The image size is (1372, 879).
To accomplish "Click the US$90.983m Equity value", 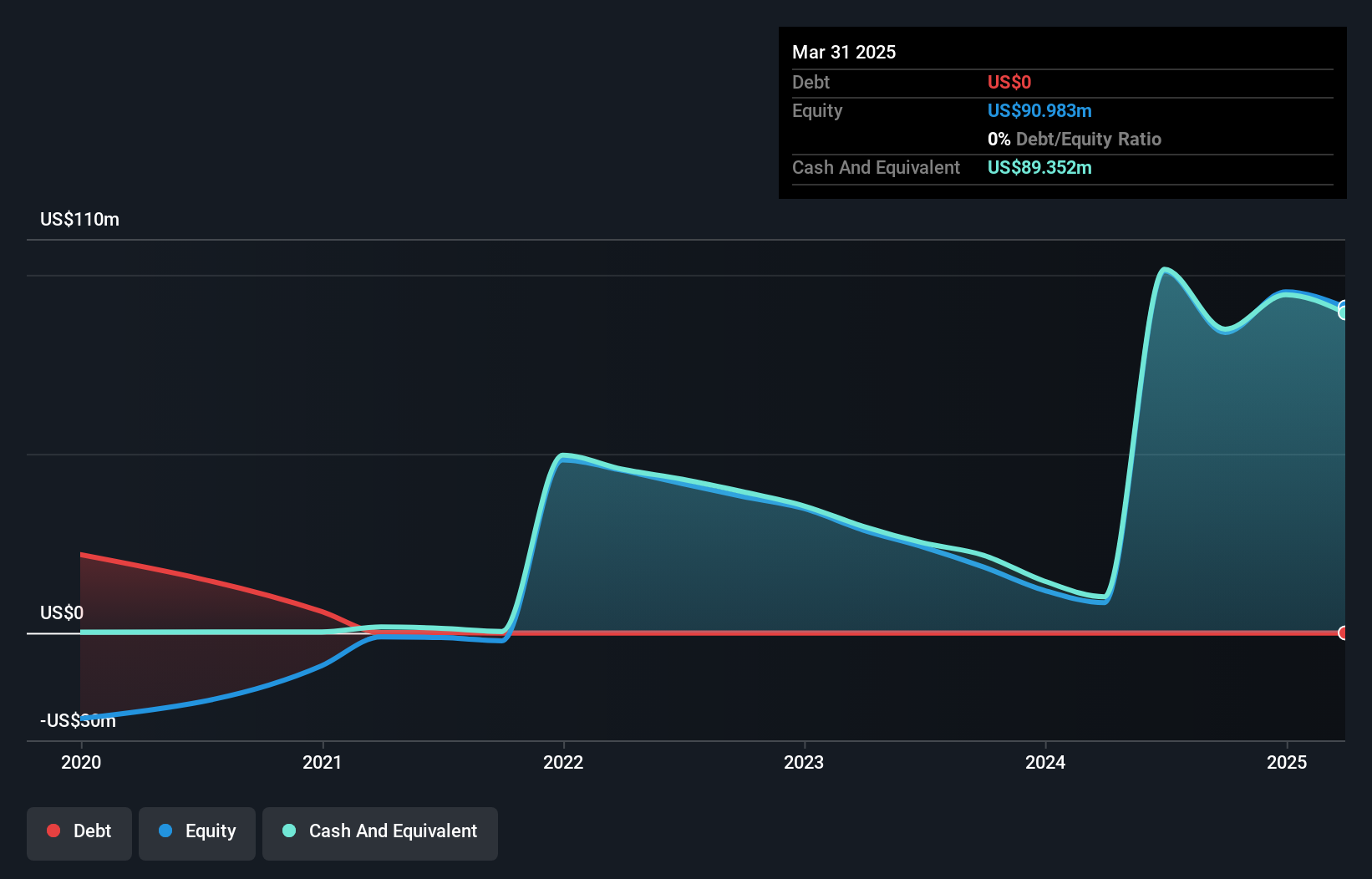I will click(x=1039, y=110).
